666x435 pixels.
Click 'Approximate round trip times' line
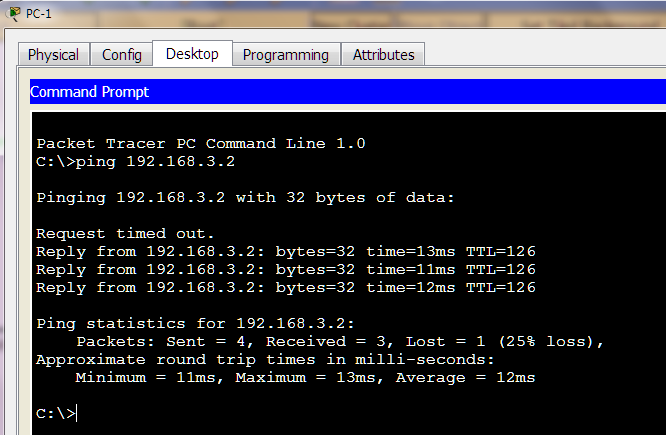(x=265, y=360)
